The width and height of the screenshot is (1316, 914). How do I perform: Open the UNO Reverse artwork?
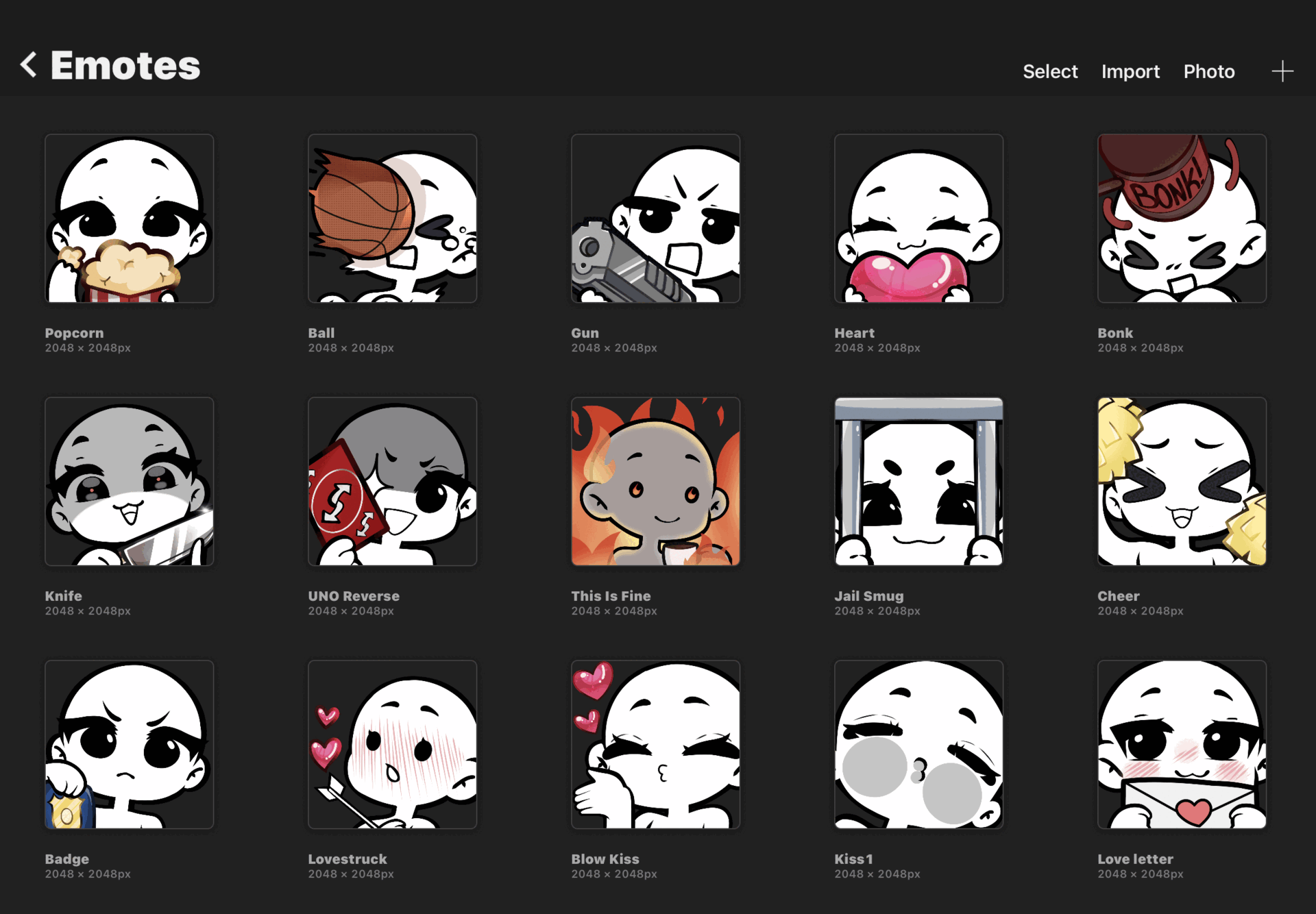pyautogui.click(x=393, y=482)
